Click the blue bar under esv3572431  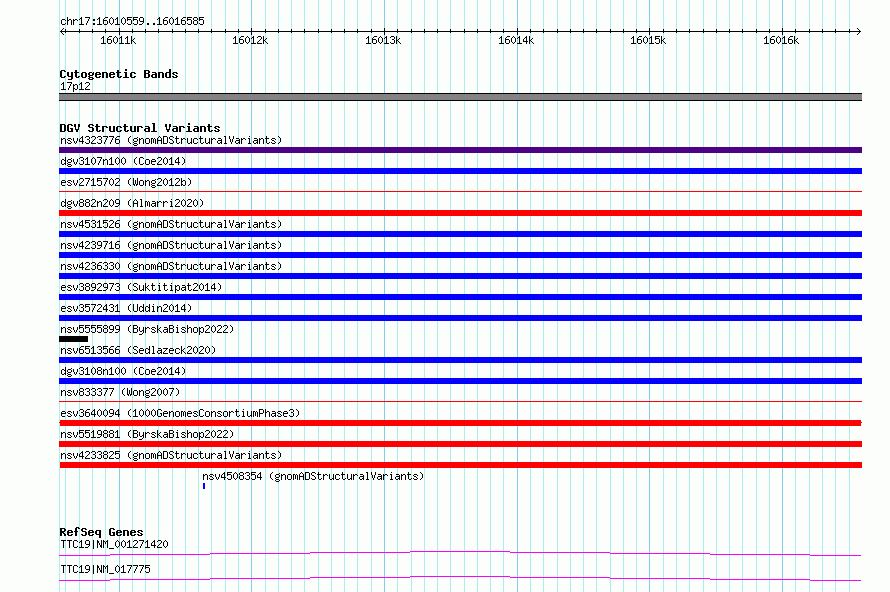click(x=460, y=318)
